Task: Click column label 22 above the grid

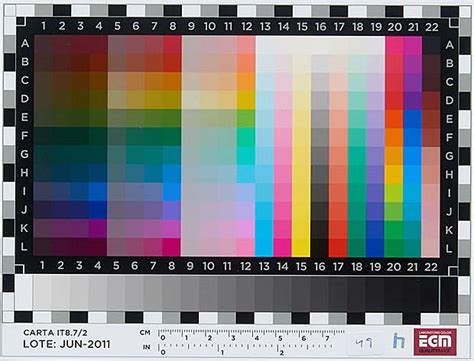Action: point(432,27)
